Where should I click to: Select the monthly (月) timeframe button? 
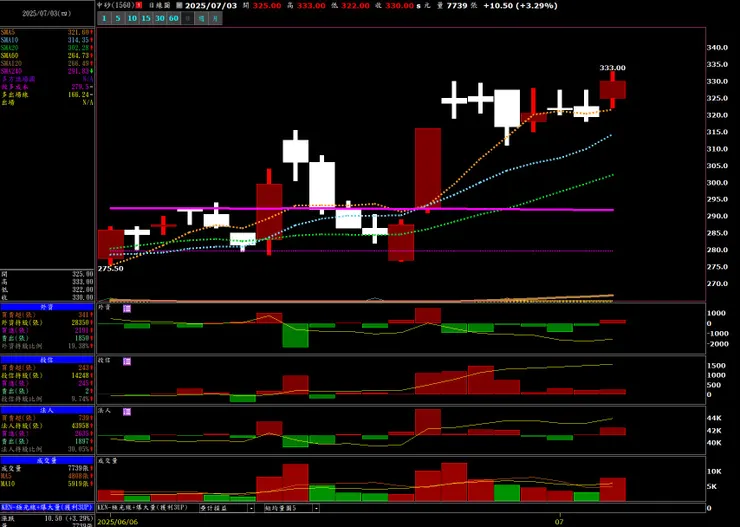tap(215, 18)
